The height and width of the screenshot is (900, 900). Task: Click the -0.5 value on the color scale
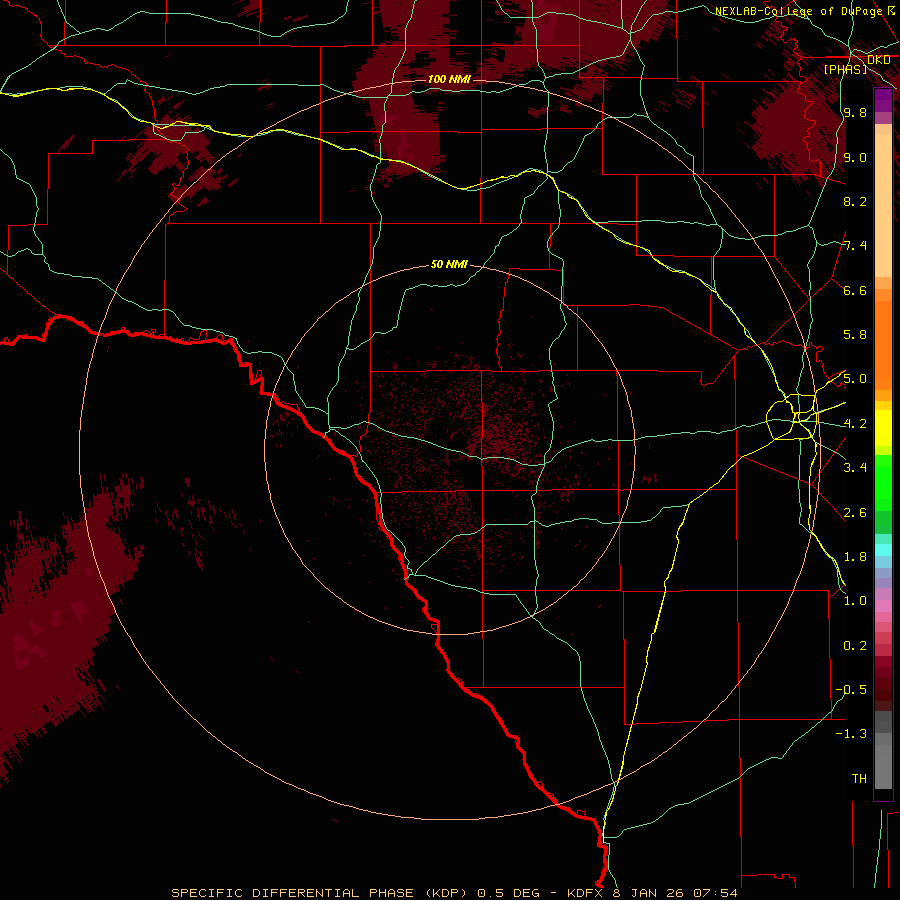(x=851, y=690)
